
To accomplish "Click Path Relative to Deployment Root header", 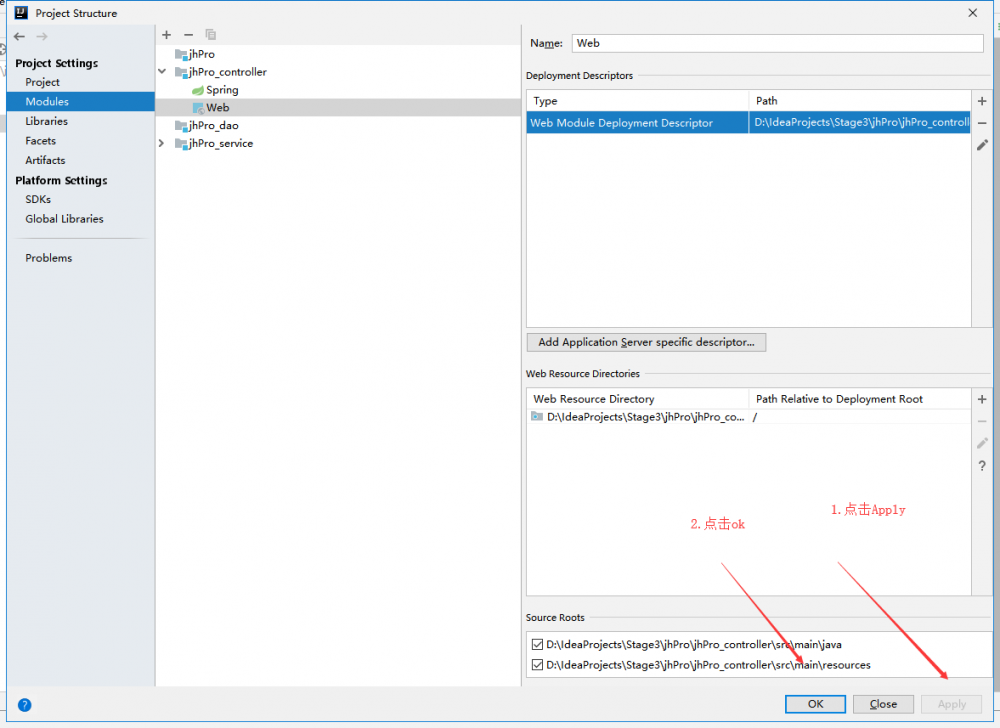I will tap(860, 399).
